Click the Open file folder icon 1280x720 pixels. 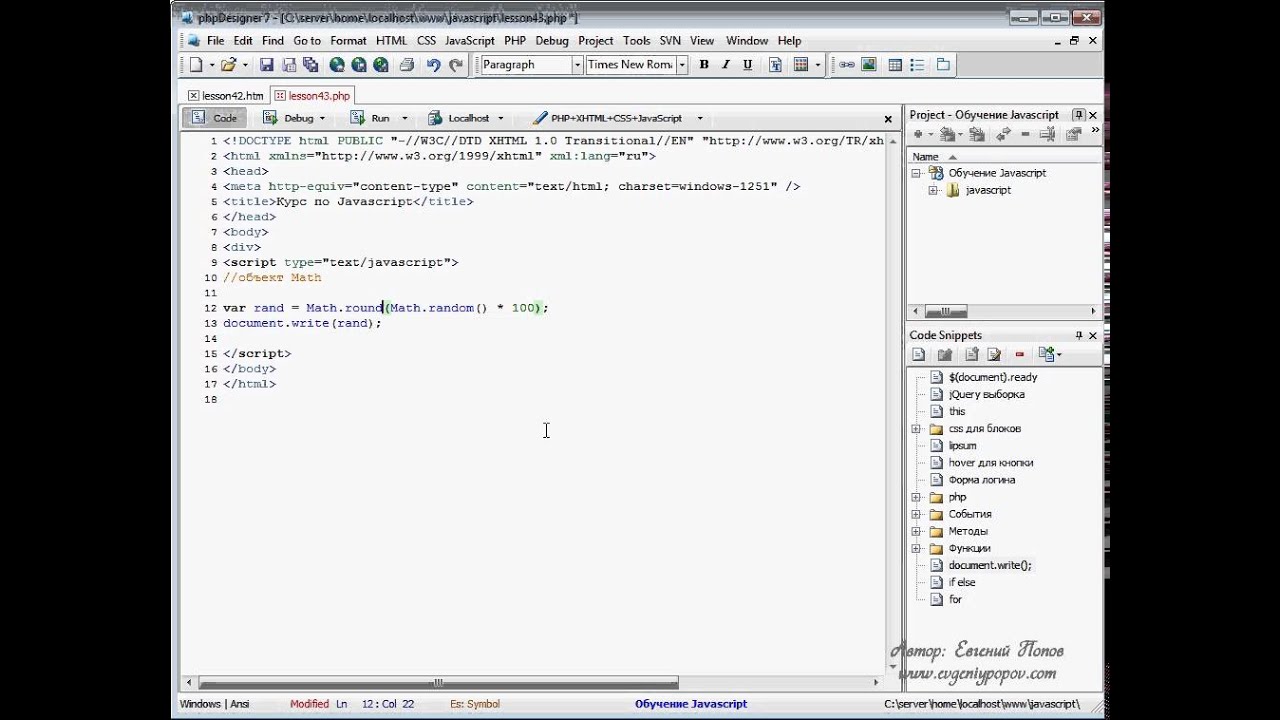[x=228, y=65]
